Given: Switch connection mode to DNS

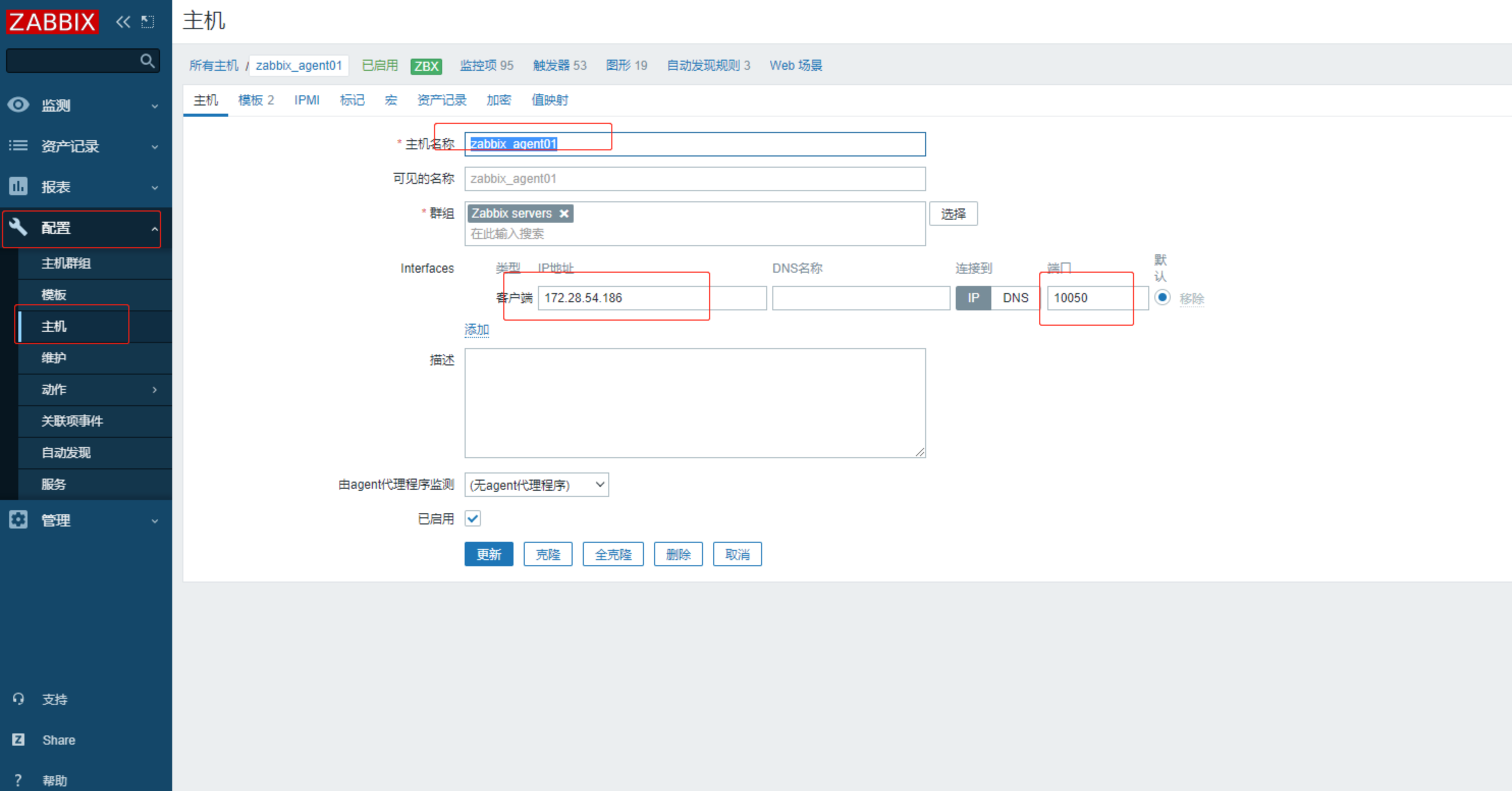Looking at the screenshot, I should click(1015, 298).
